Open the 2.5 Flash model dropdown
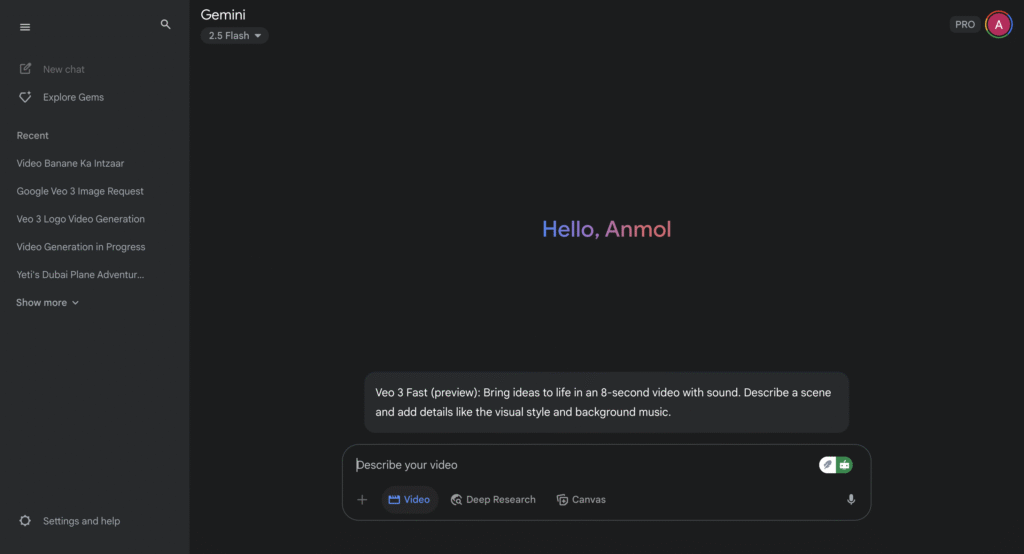This screenshot has width=1024, height=554. (234, 35)
